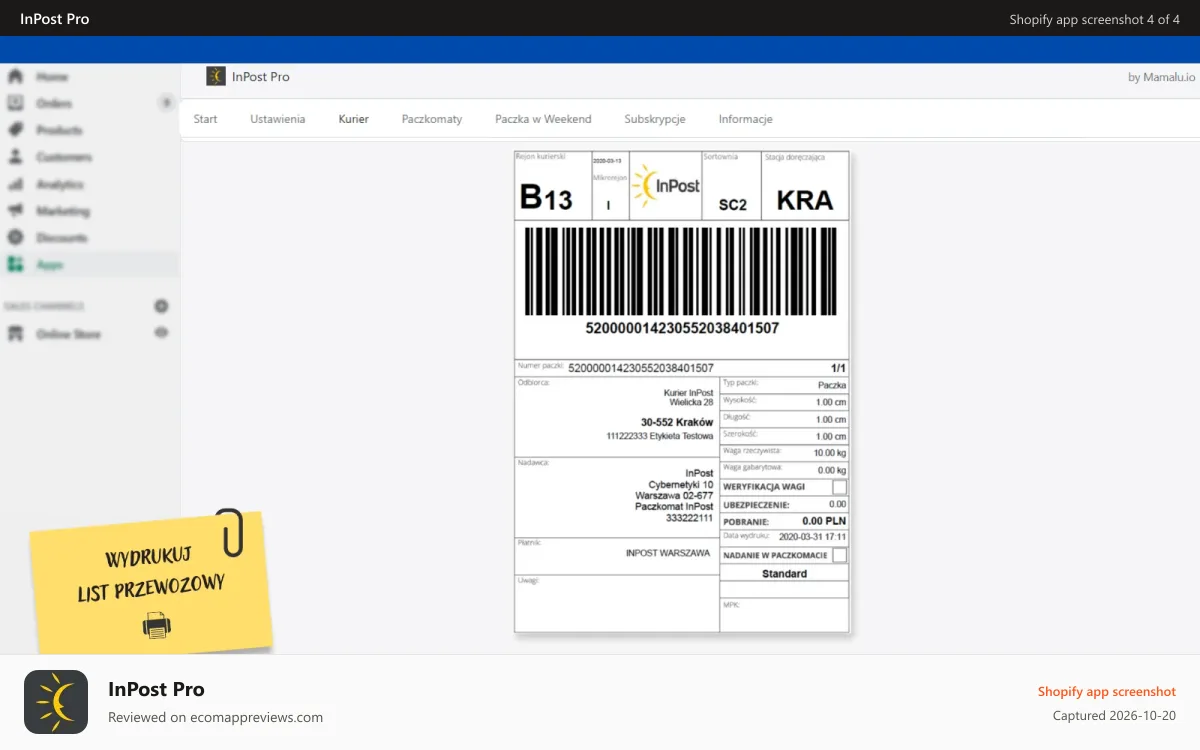This screenshot has height=750, width=1200.
Task: Switch to the Start tab
Action: [205, 119]
